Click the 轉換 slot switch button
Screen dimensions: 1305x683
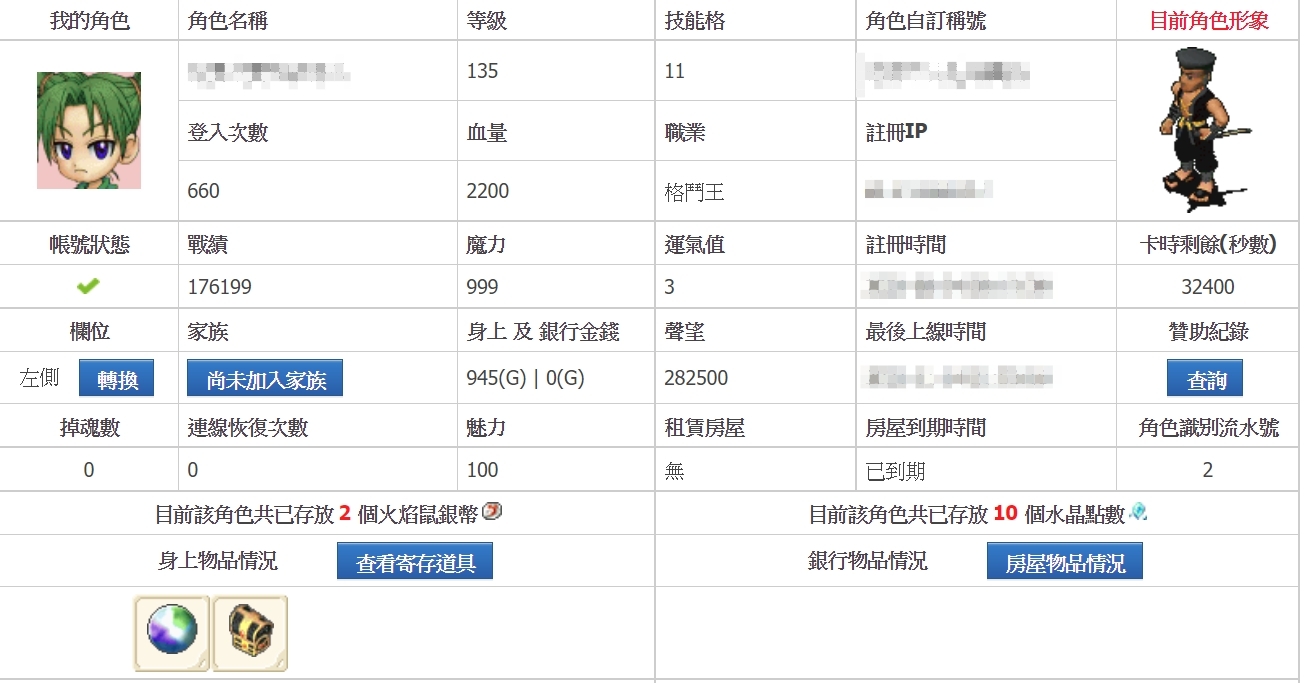point(116,379)
